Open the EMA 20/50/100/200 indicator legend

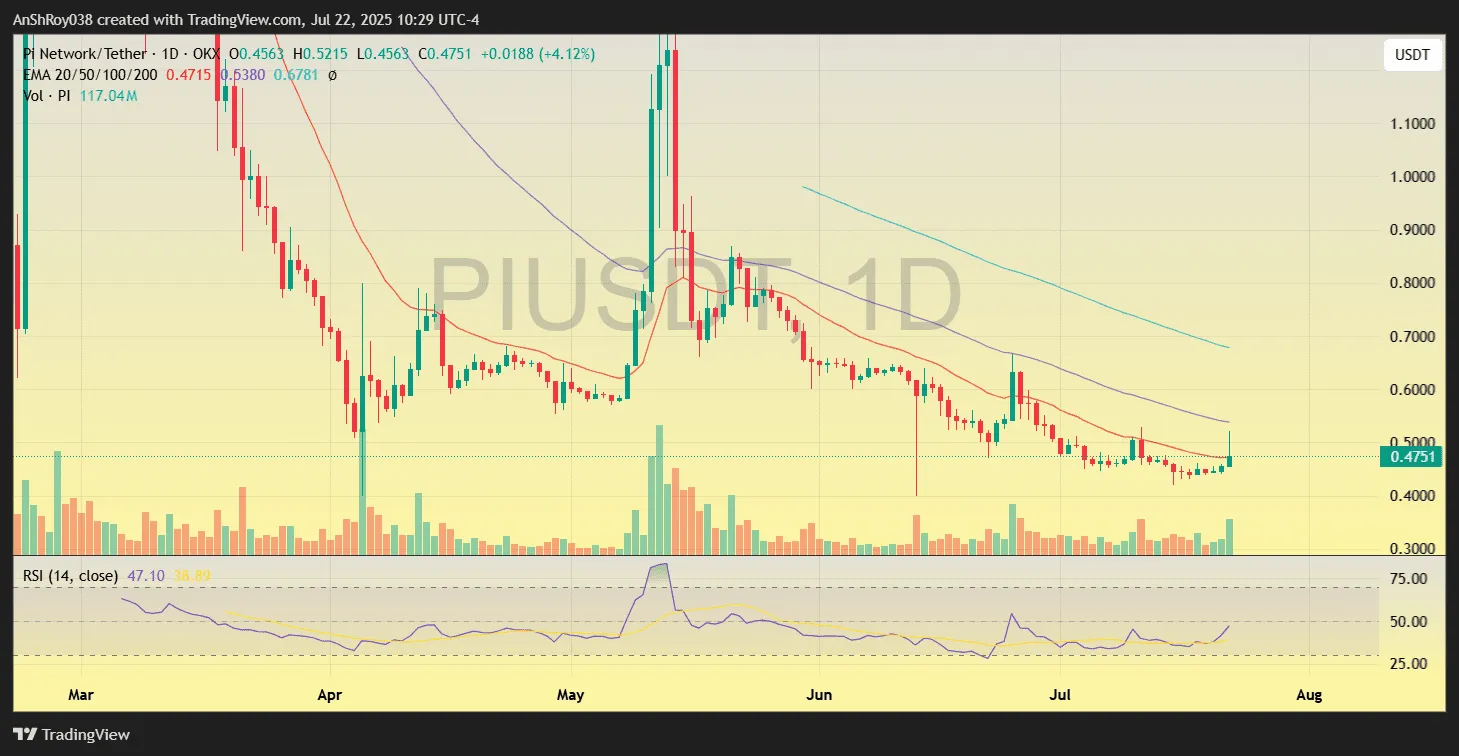click(90, 75)
